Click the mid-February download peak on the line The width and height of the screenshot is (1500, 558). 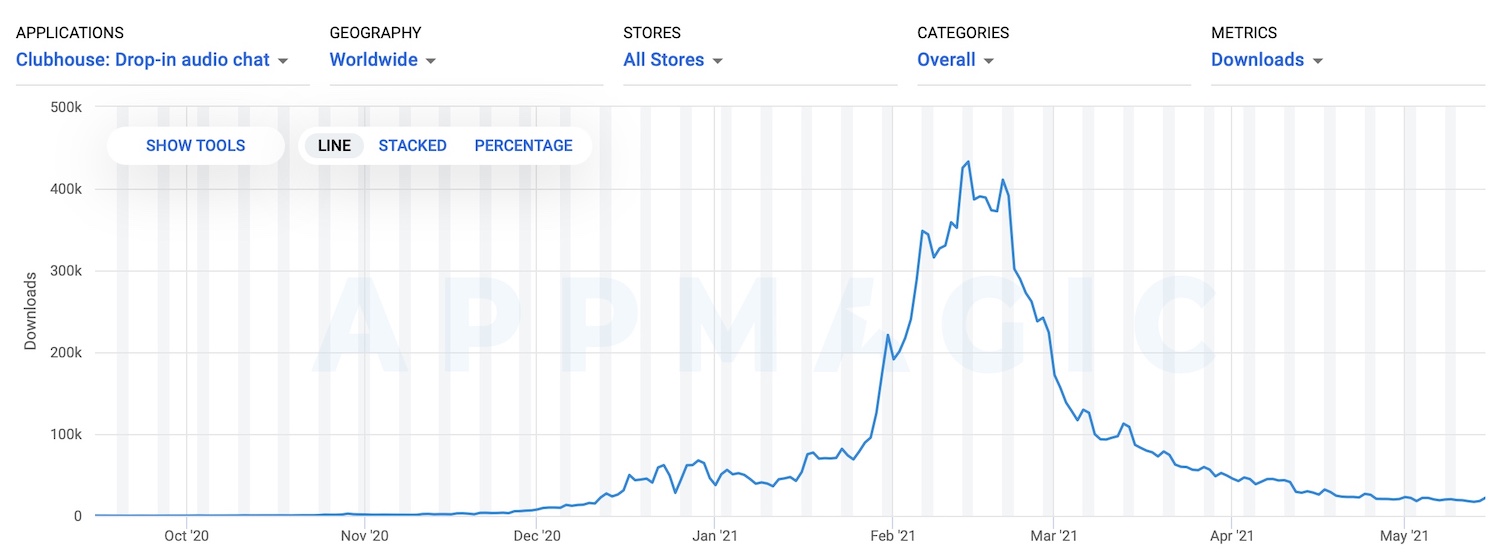coord(968,162)
